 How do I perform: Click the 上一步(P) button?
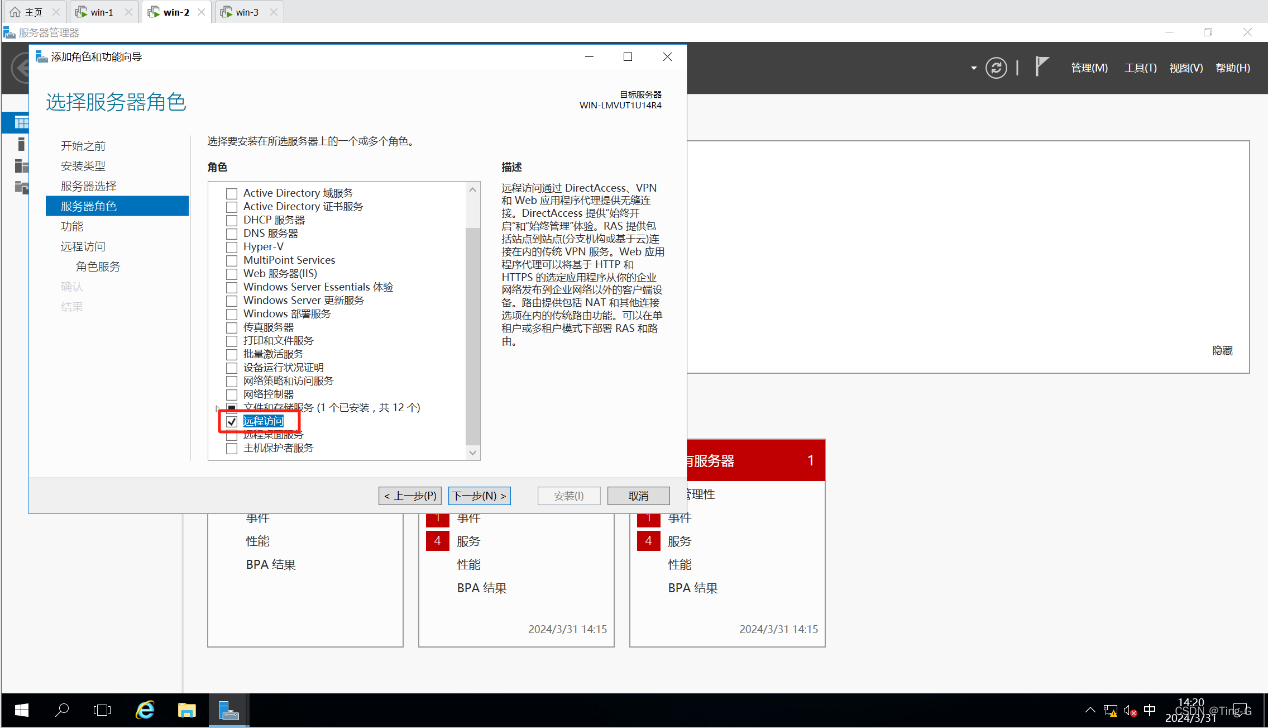click(x=411, y=496)
